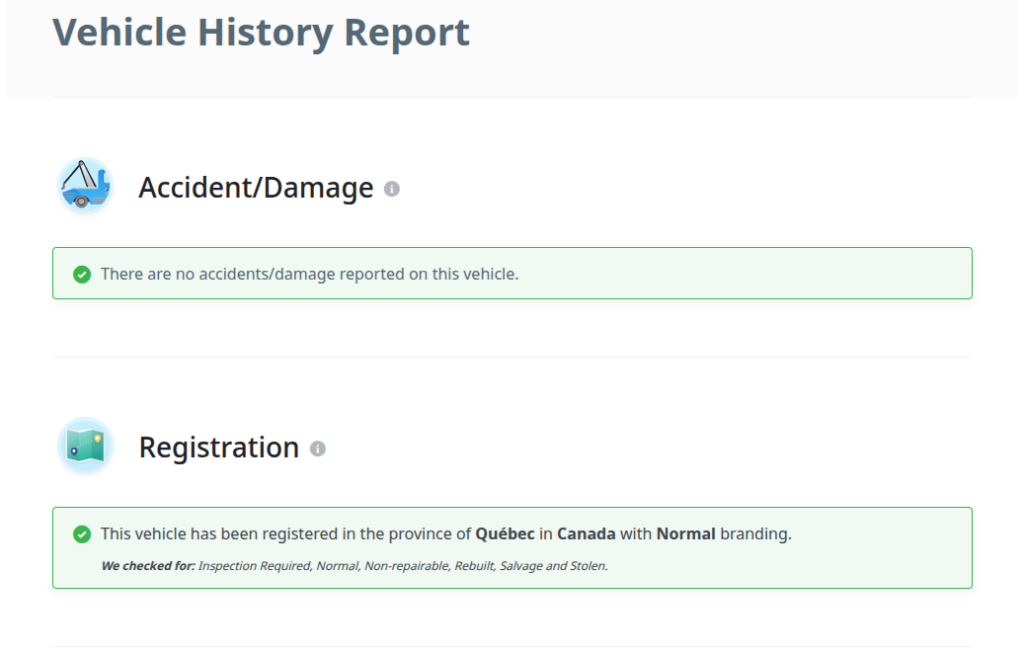Click 'Inspection Required' in checked list

click(x=254, y=566)
